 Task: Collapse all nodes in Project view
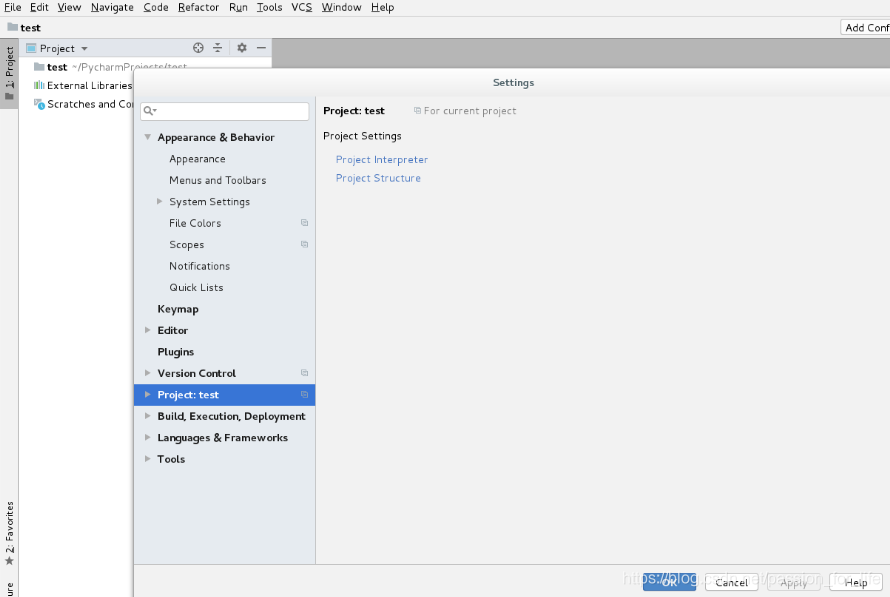pyautogui.click(x=217, y=47)
